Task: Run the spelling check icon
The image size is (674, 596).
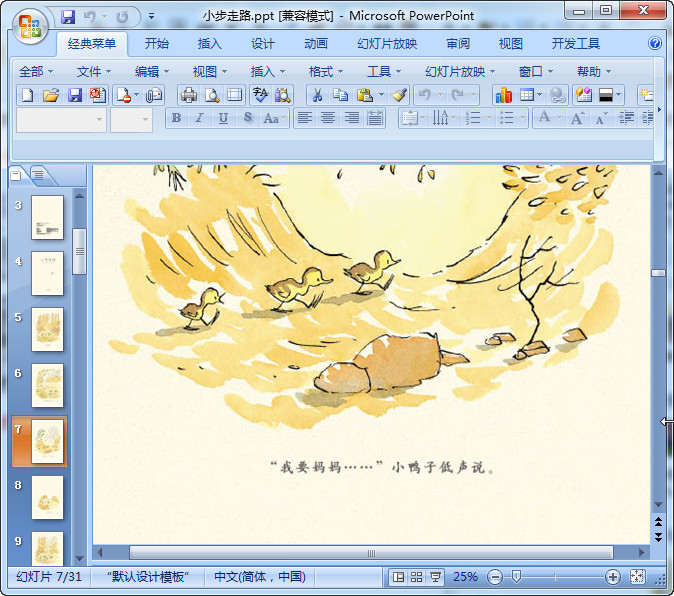Action: 260,95
